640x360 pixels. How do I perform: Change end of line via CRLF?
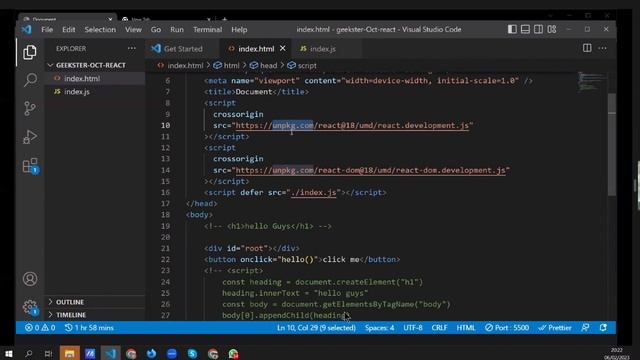click(x=440, y=328)
